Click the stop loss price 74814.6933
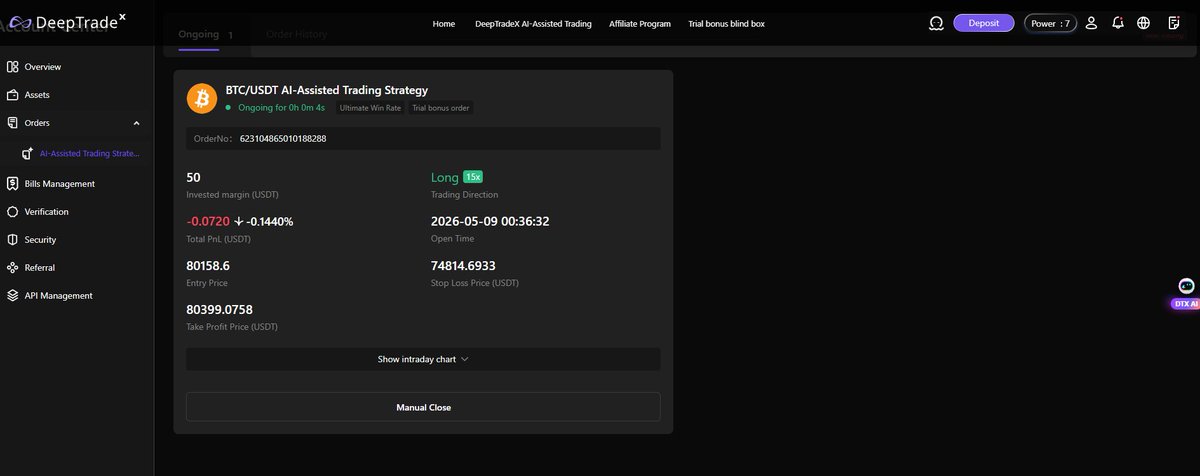The height and width of the screenshot is (476, 1200). pyautogui.click(x=463, y=266)
